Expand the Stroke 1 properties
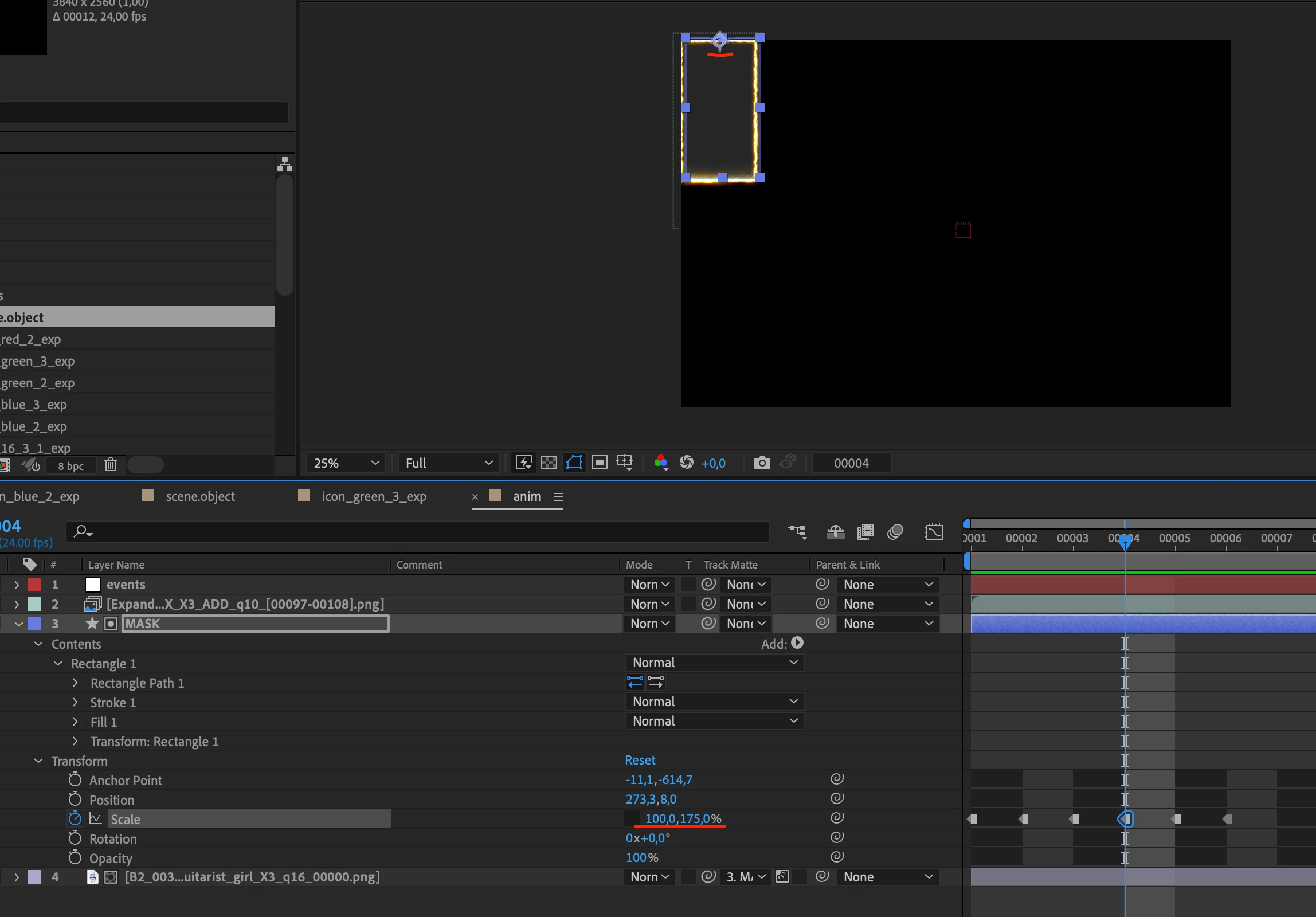 pos(75,702)
